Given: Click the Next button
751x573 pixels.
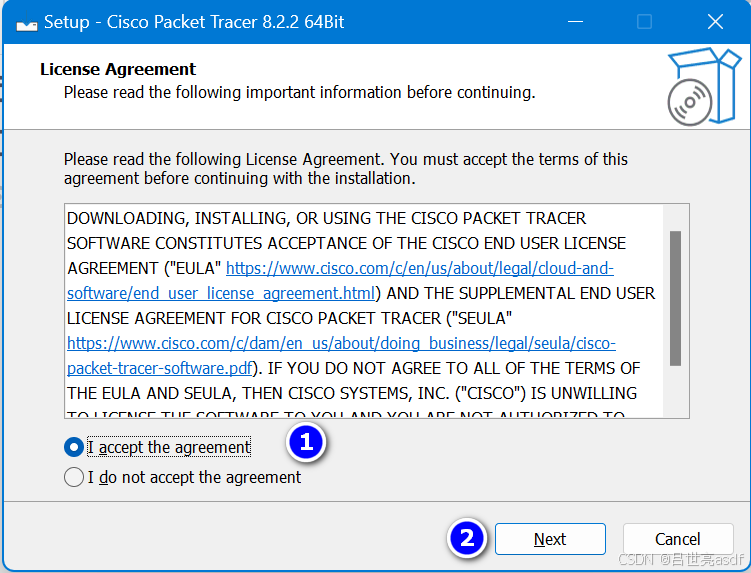Looking at the screenshot, I should (x=550, y=539).
